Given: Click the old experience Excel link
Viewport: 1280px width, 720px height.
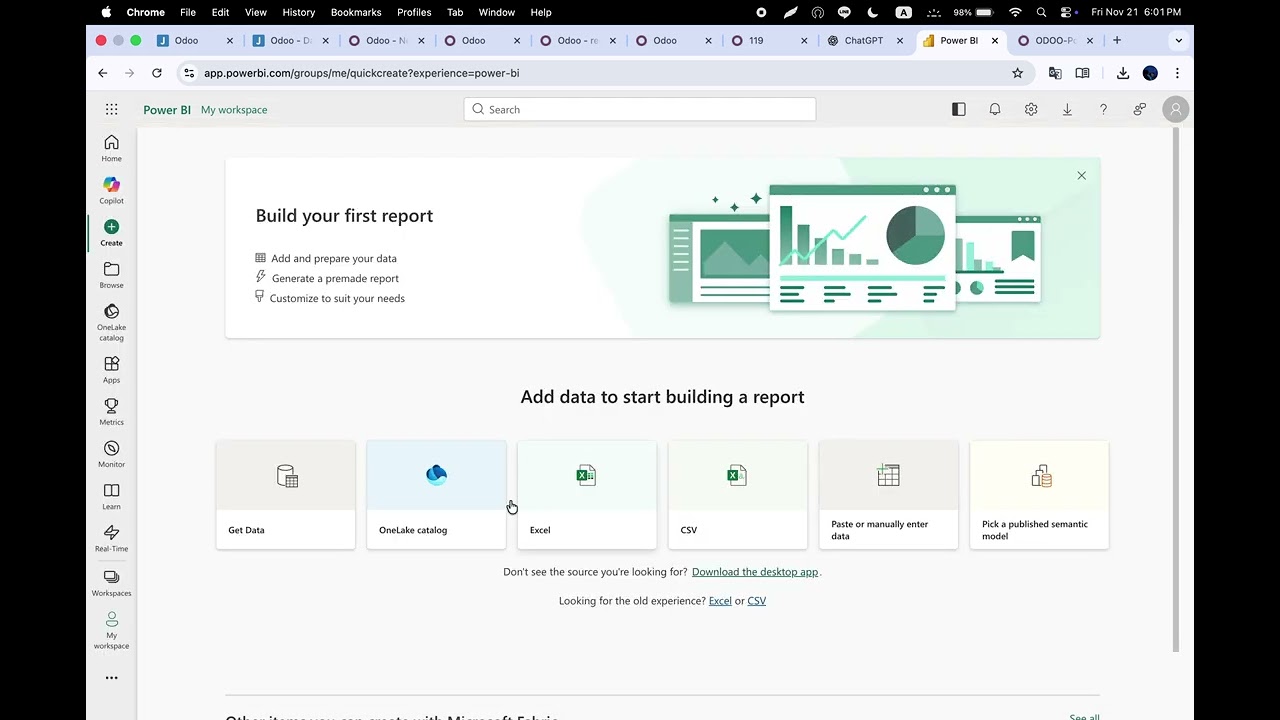Looking at the screenshot, I should coord(720,601).
